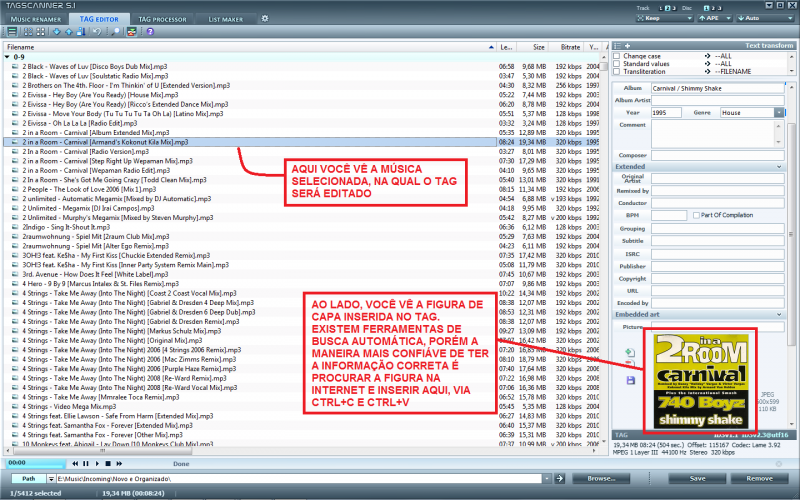Select disc number format 3
800x500 pixels.
click(720, 8)
